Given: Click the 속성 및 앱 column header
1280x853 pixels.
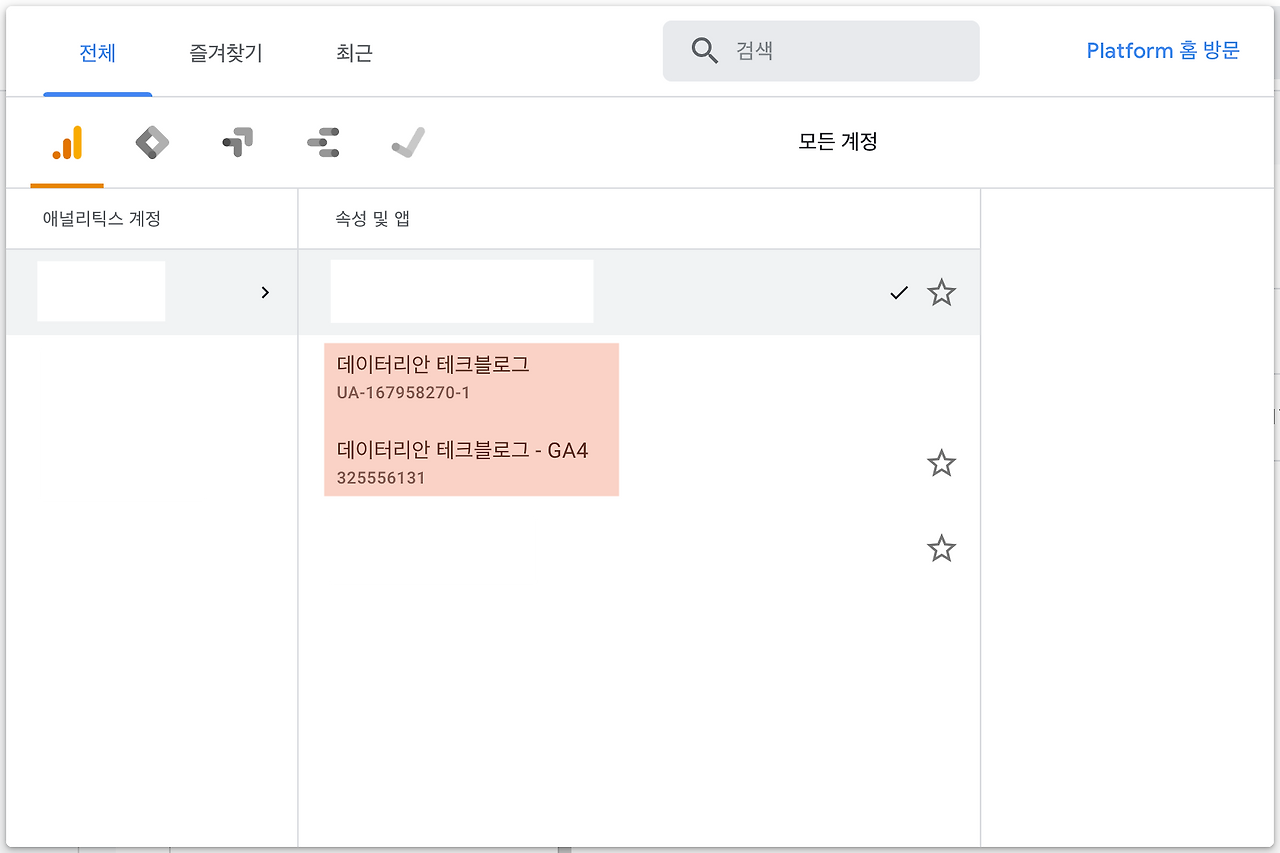Looking at the screenshot, I should (372, 219).
